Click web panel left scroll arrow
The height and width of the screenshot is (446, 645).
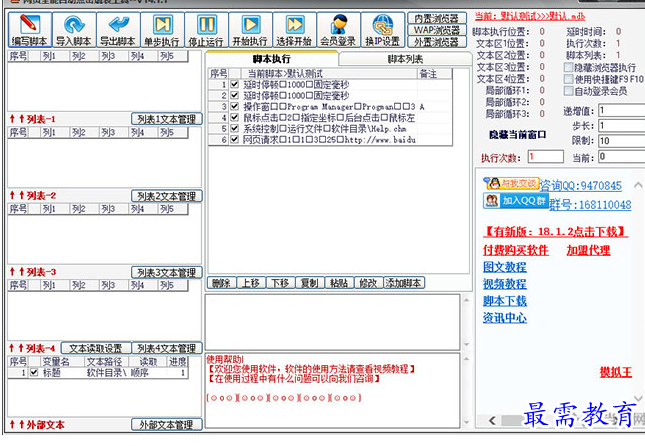tap(492, 420)
